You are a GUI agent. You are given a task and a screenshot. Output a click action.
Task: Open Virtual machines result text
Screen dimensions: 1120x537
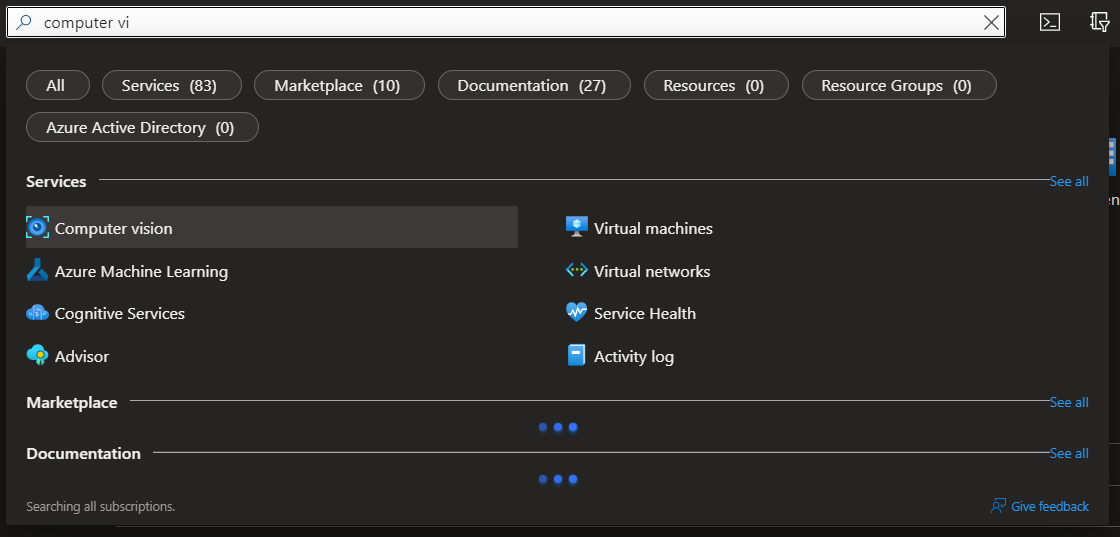tap(654, 229)
